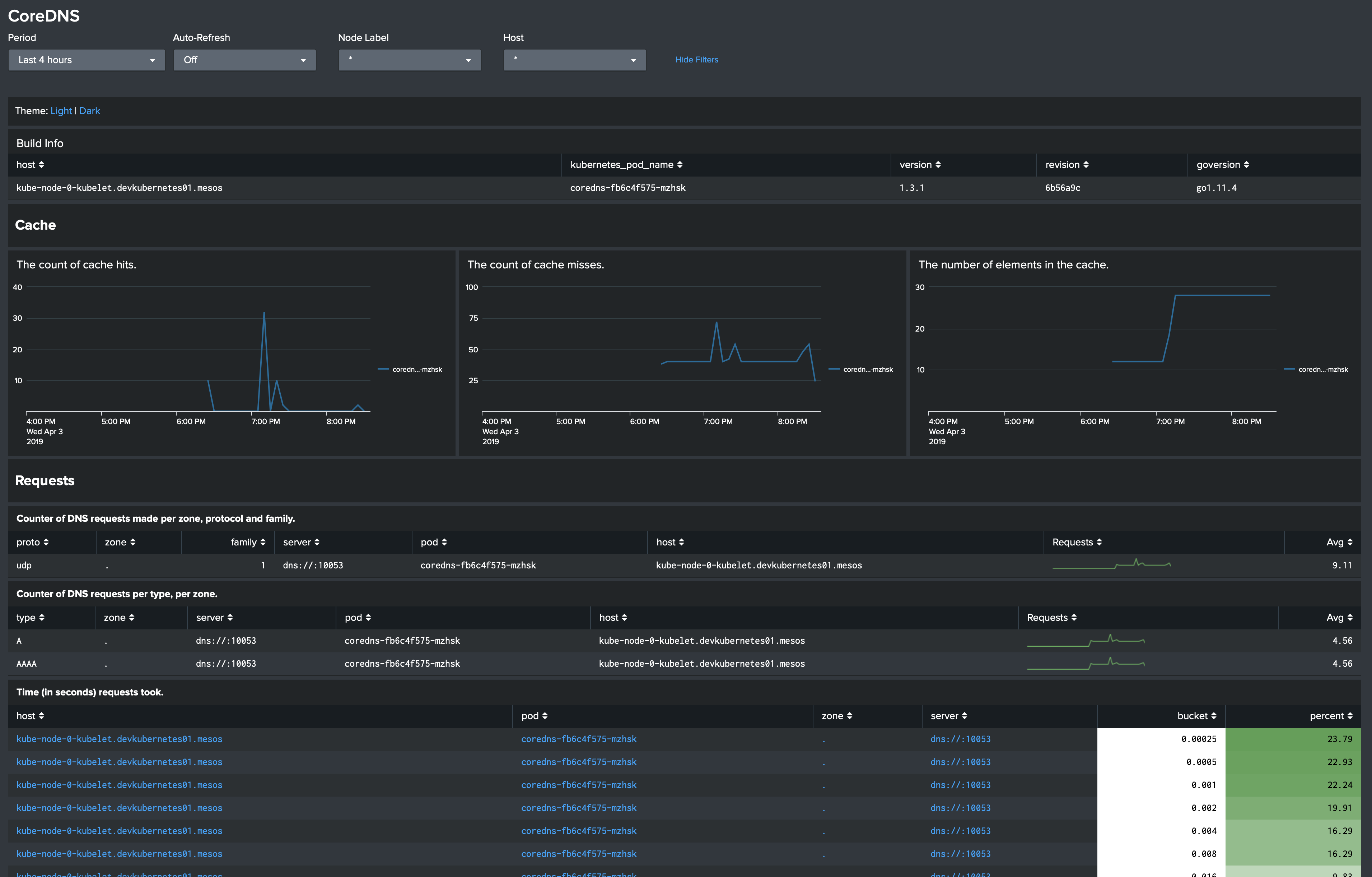Click pod link in the 0.0005 bucket row
The height and width of the screenshot is (877, 1372).
click(x=579, y=762)
